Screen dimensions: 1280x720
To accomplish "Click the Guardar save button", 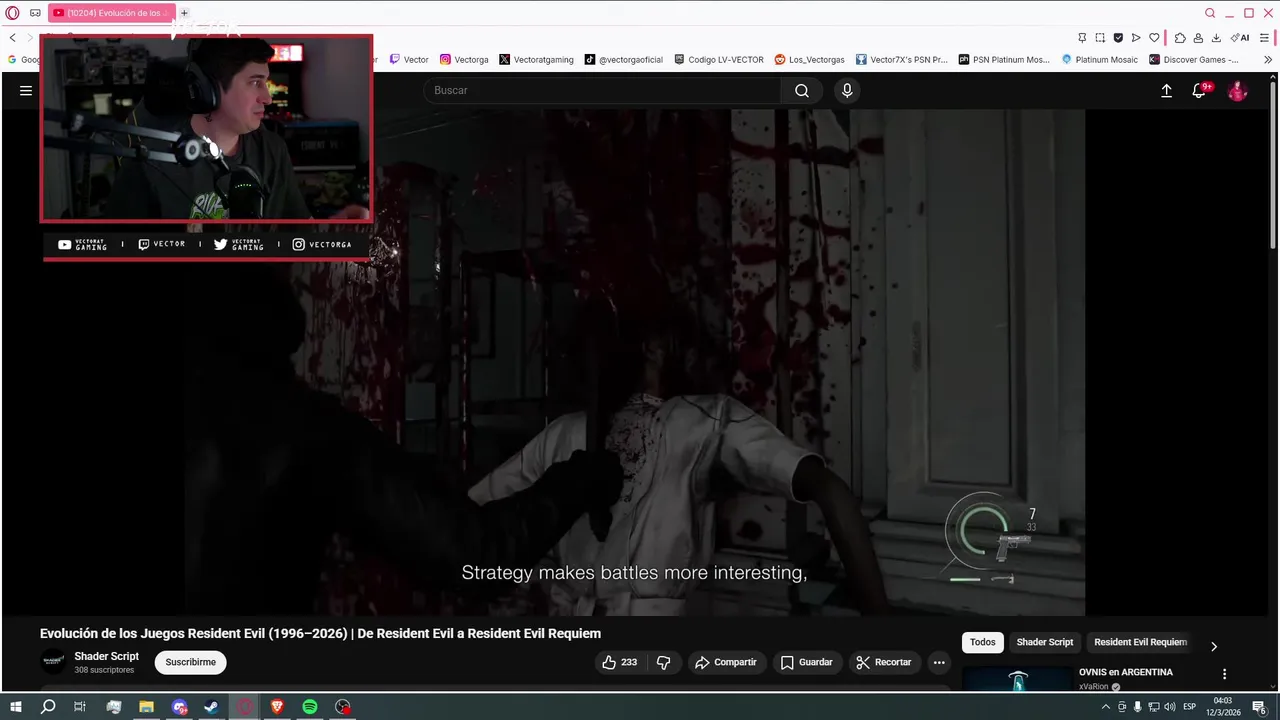I will click(806, 662).
